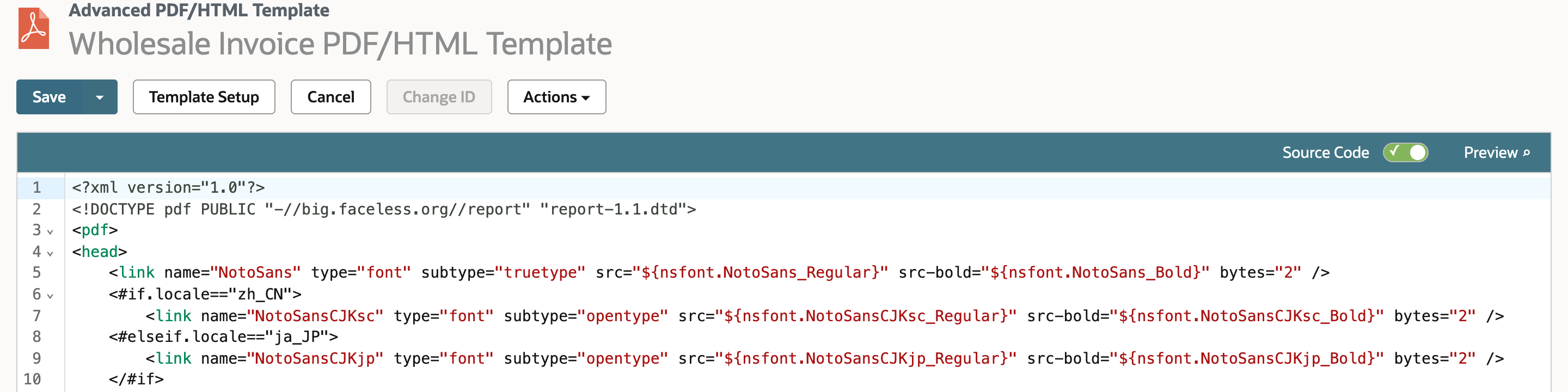This screenshot has height=392, width=1568.
Task: Click the NotoSansCJKsc font link line
Action: point(825,315)
